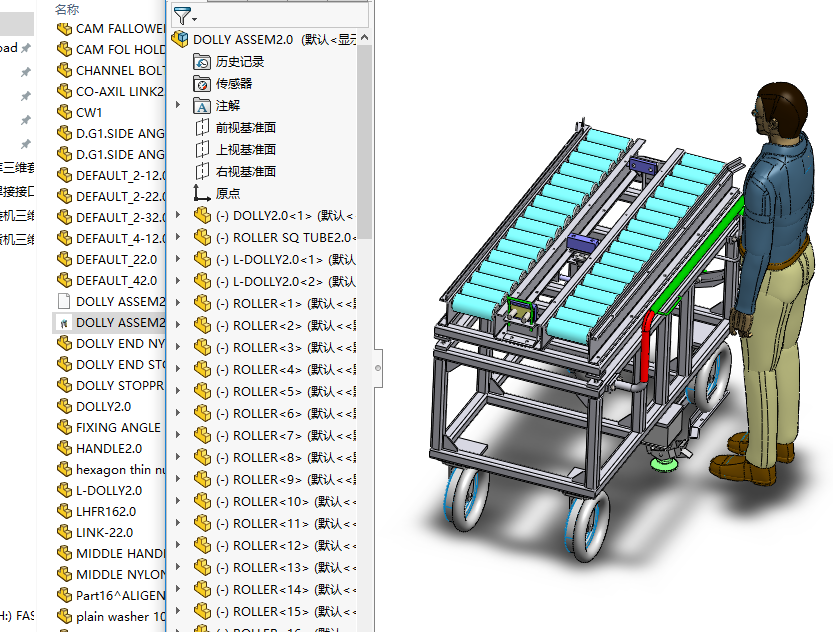
Task: Open the HANDLE2.0 part file
Action: 108,448
